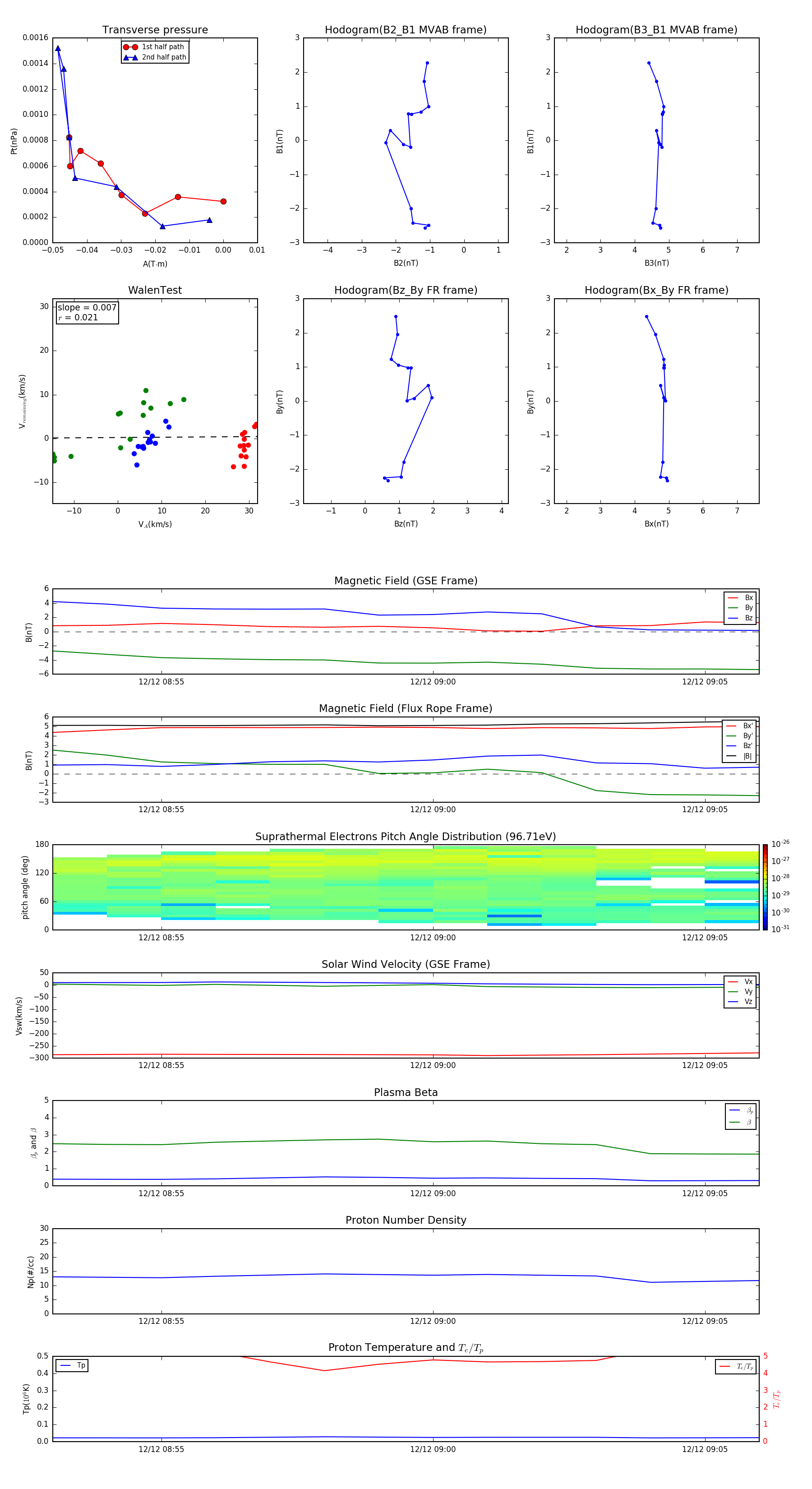The height and width of the screenshot is (1489, 812).
Task: Click the '2nd half path' legend entry
Action: [x=154, y=57]
